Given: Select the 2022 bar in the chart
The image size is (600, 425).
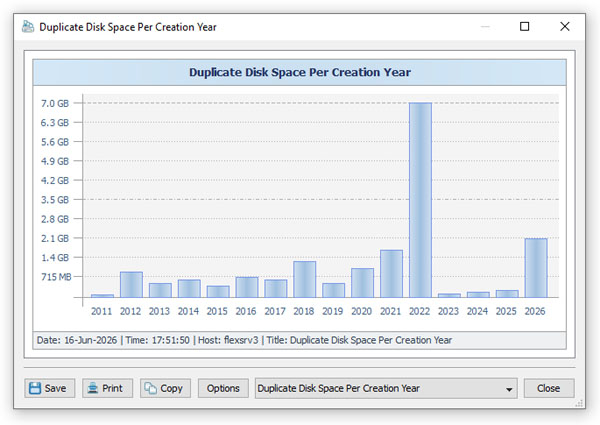Looking at the screenshot, I should point(420,200).
